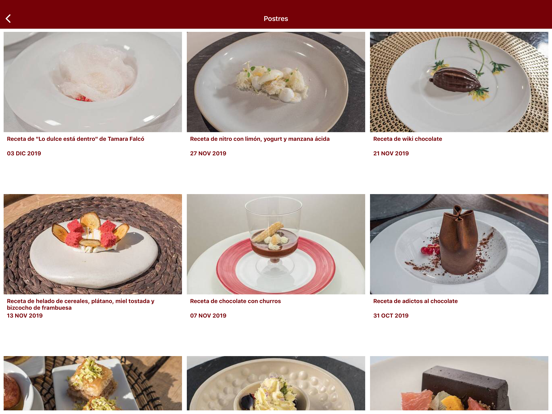552x414 pixels.
Task: Open the whipped cream dessert photo at bottom
Action: pos(276,383)
